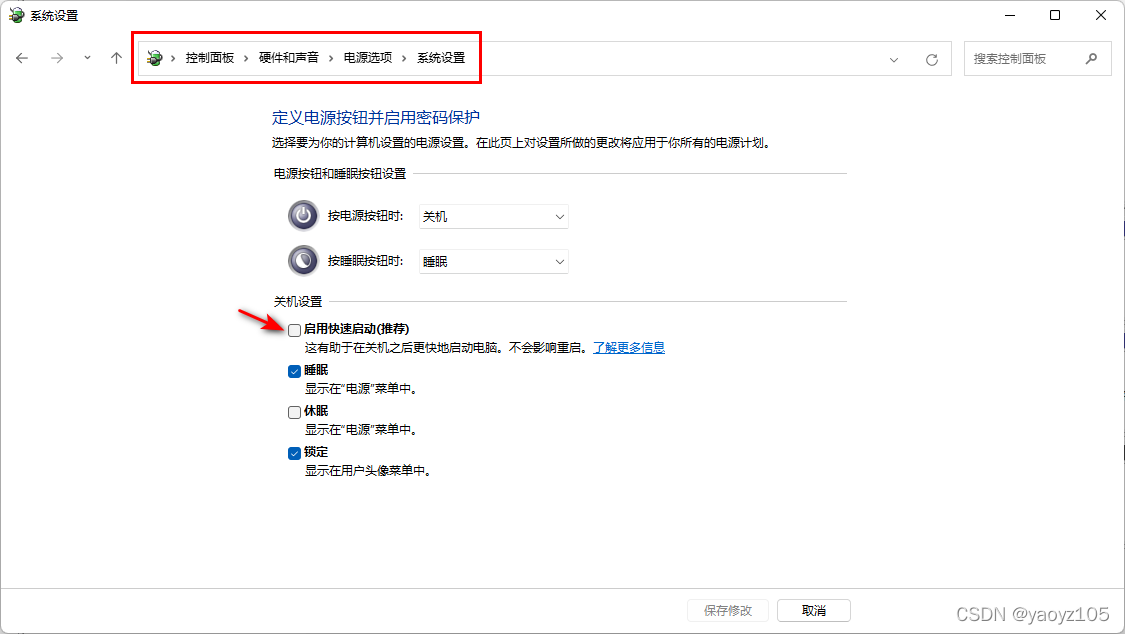This screenshot has height=634, width=1125.
Task: Check the 休眠 checkbox
Action: point(294,411)
